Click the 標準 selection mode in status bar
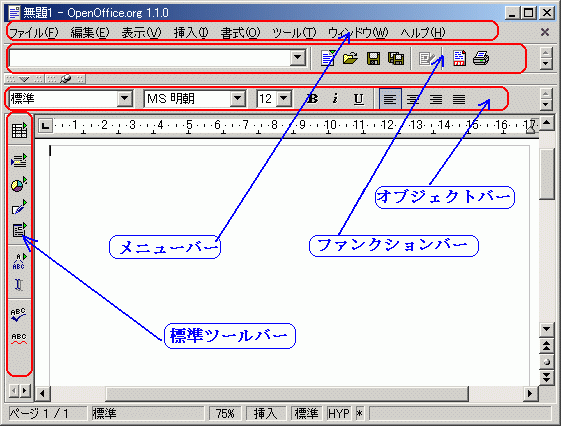The width and height of the screenshot is (561, 426). coord(307,413)
